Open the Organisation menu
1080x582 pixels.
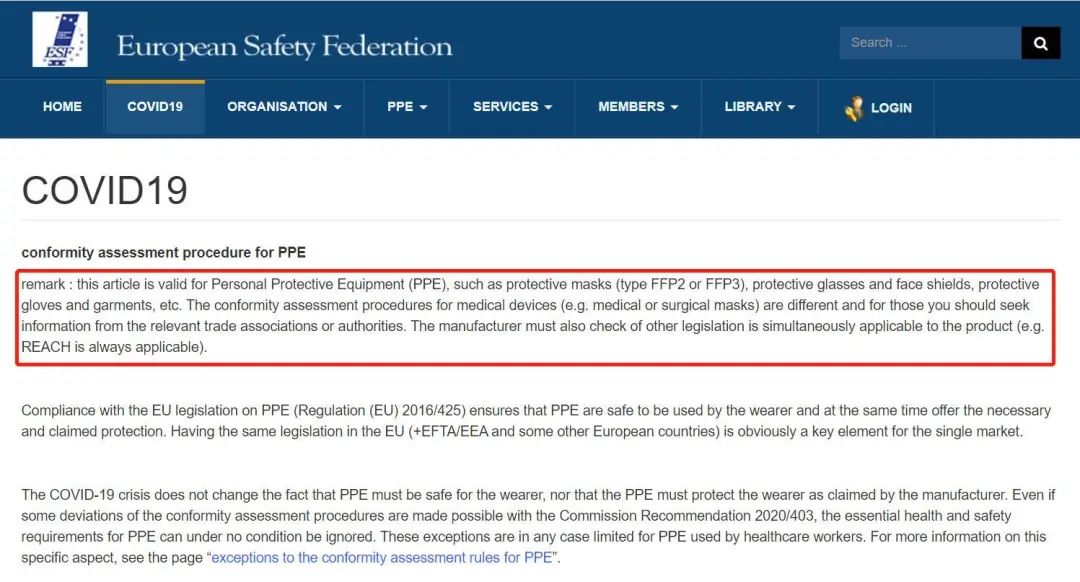click(x=284, y=107)
